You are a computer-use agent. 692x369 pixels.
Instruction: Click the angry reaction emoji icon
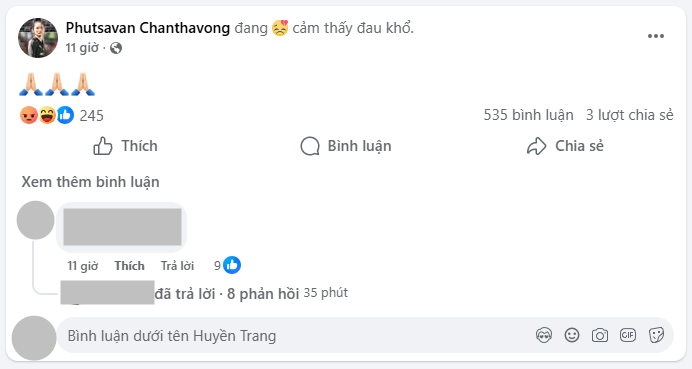point(29,115)
